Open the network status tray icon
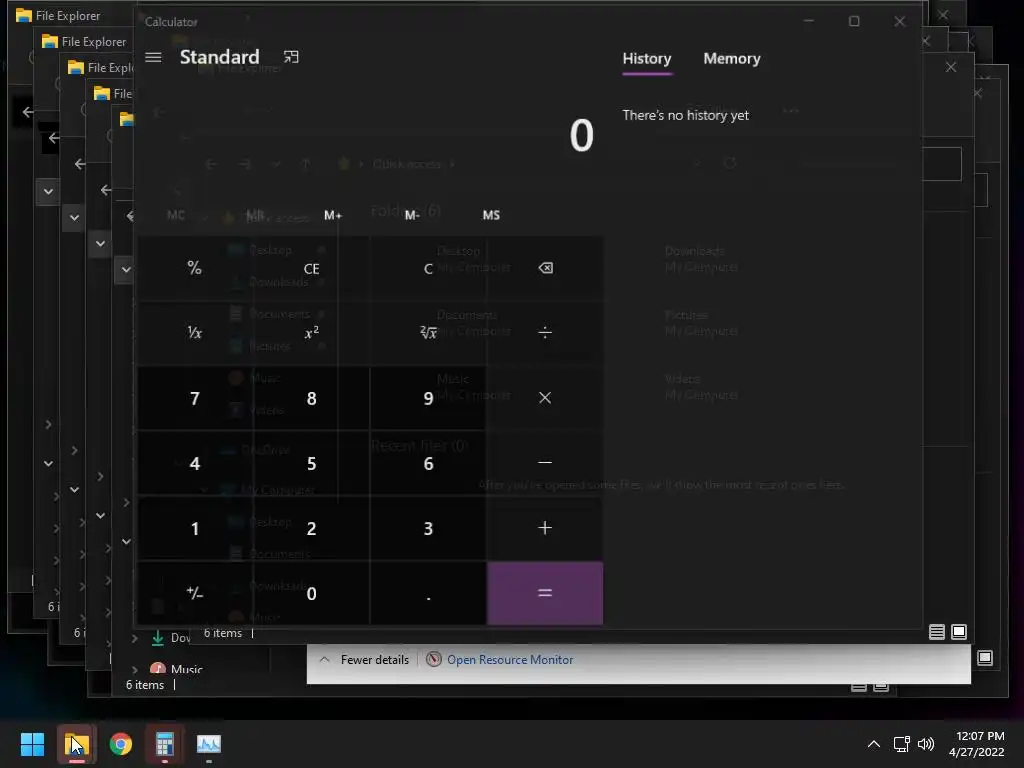The image size is (1024, 768). coord(902,744)
